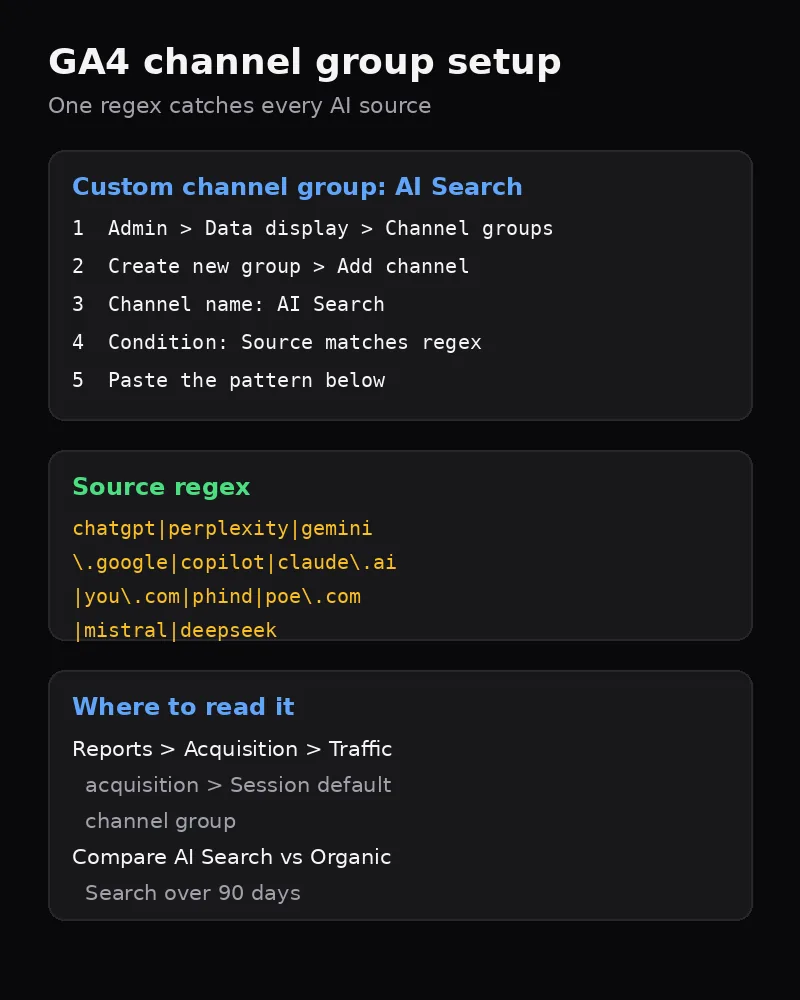Image resolution: width=800 pixels, height=1000 pixels.
Task: Select the regex line 'chatgpt|perplexity|gemini'
Action: (223, 529)
